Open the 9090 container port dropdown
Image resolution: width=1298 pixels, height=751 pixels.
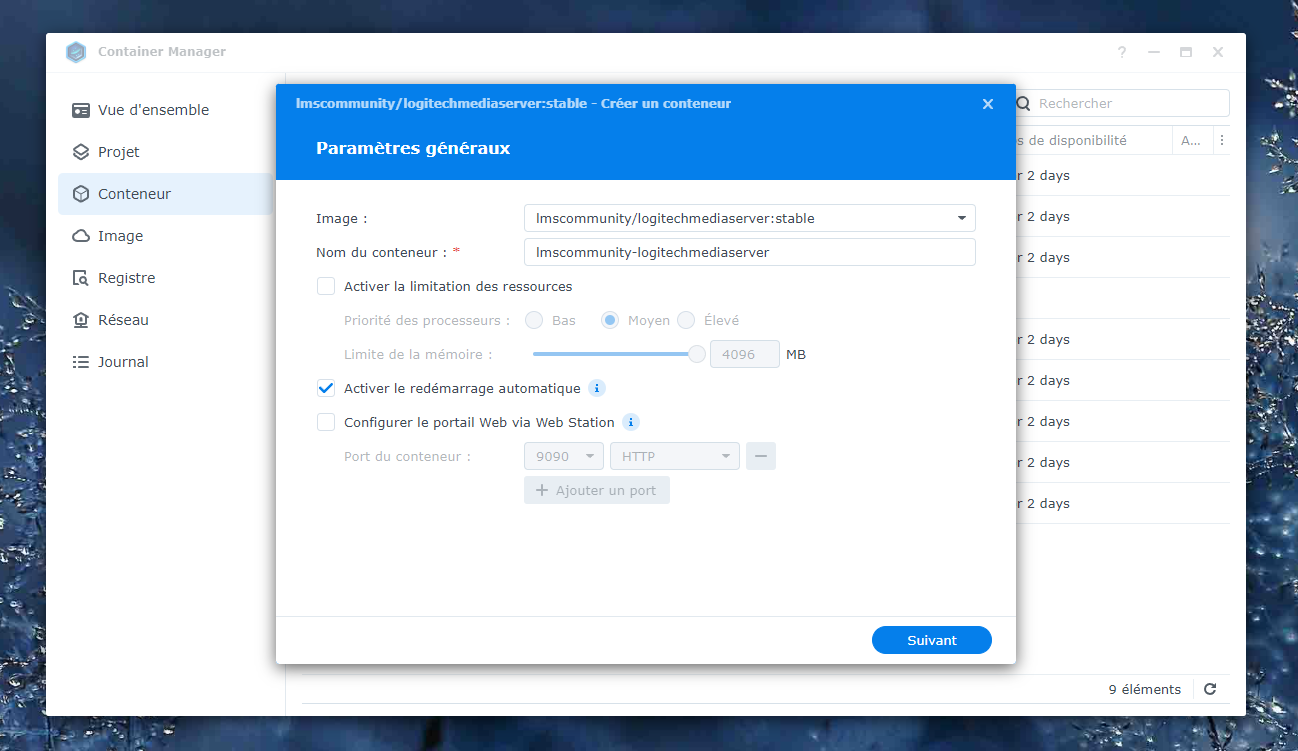click(564, 456)
